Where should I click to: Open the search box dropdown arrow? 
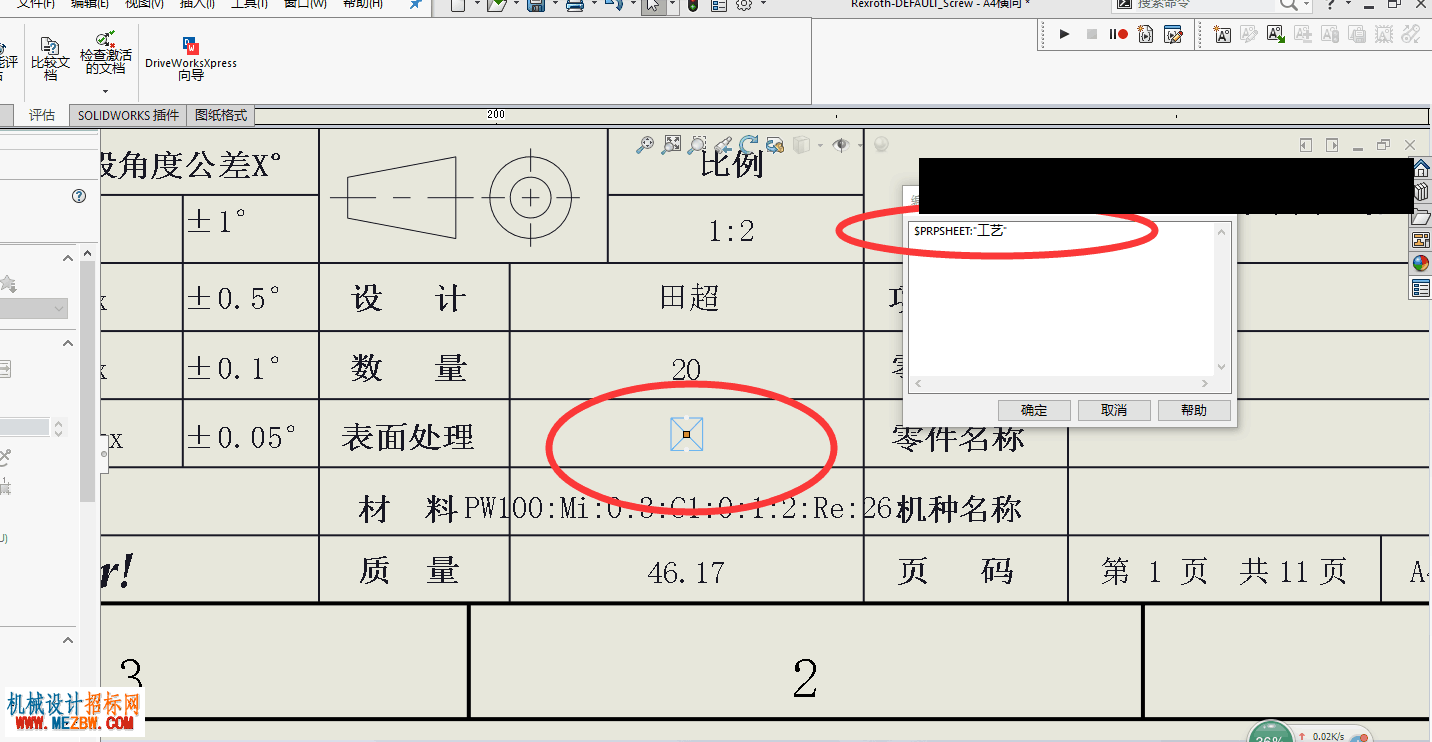click(x=1306, y=5)
